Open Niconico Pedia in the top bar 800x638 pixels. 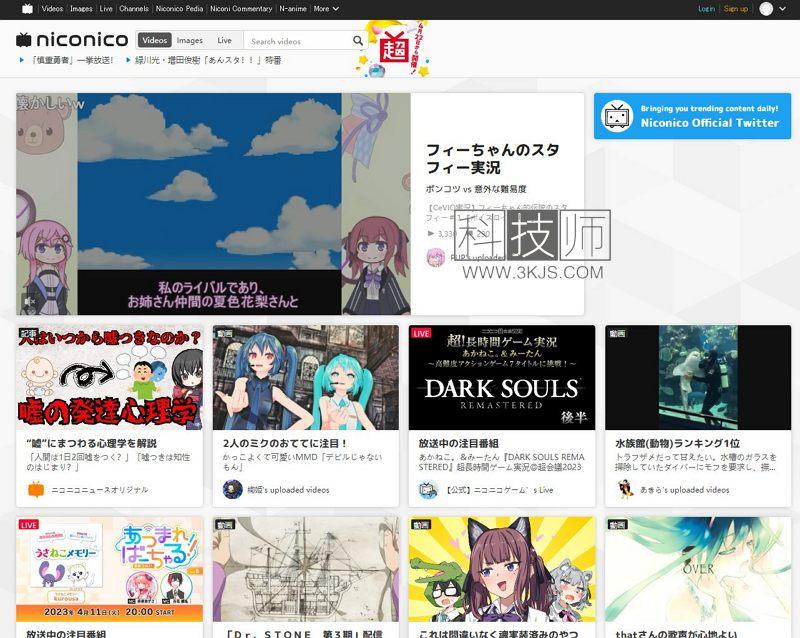click(179, 9)
